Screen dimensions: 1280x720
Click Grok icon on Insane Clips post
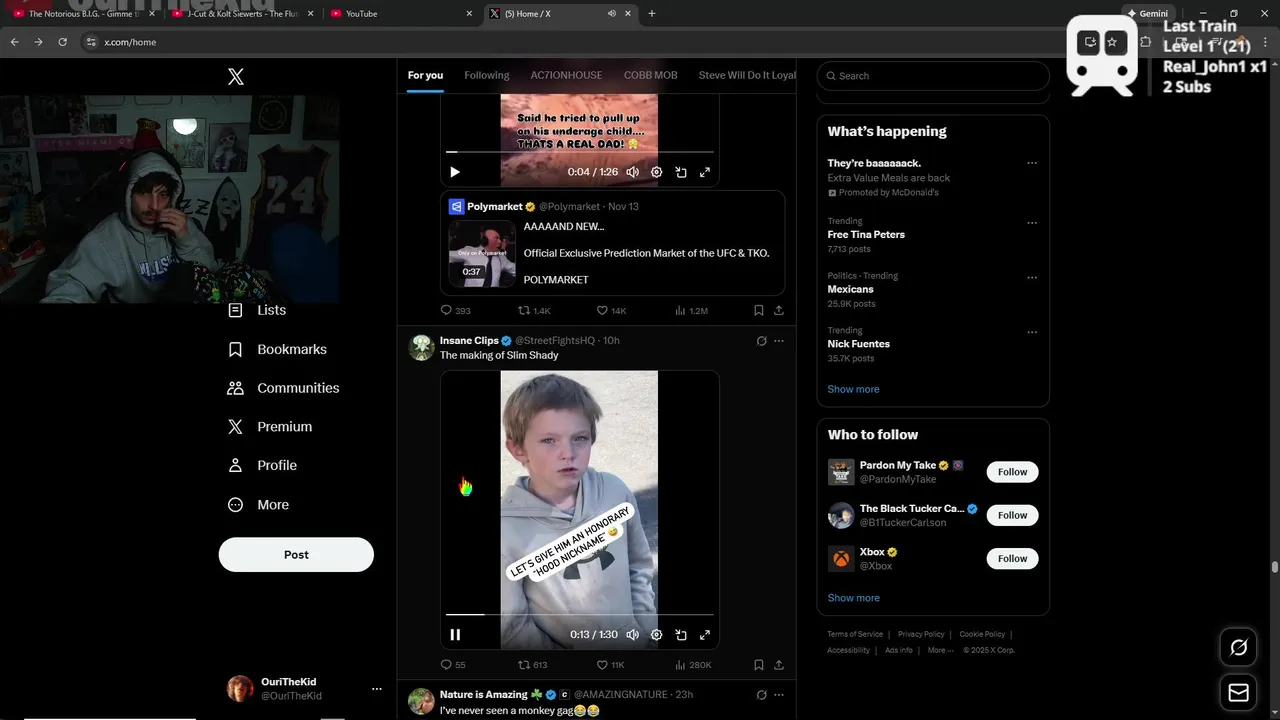(761, 341)
